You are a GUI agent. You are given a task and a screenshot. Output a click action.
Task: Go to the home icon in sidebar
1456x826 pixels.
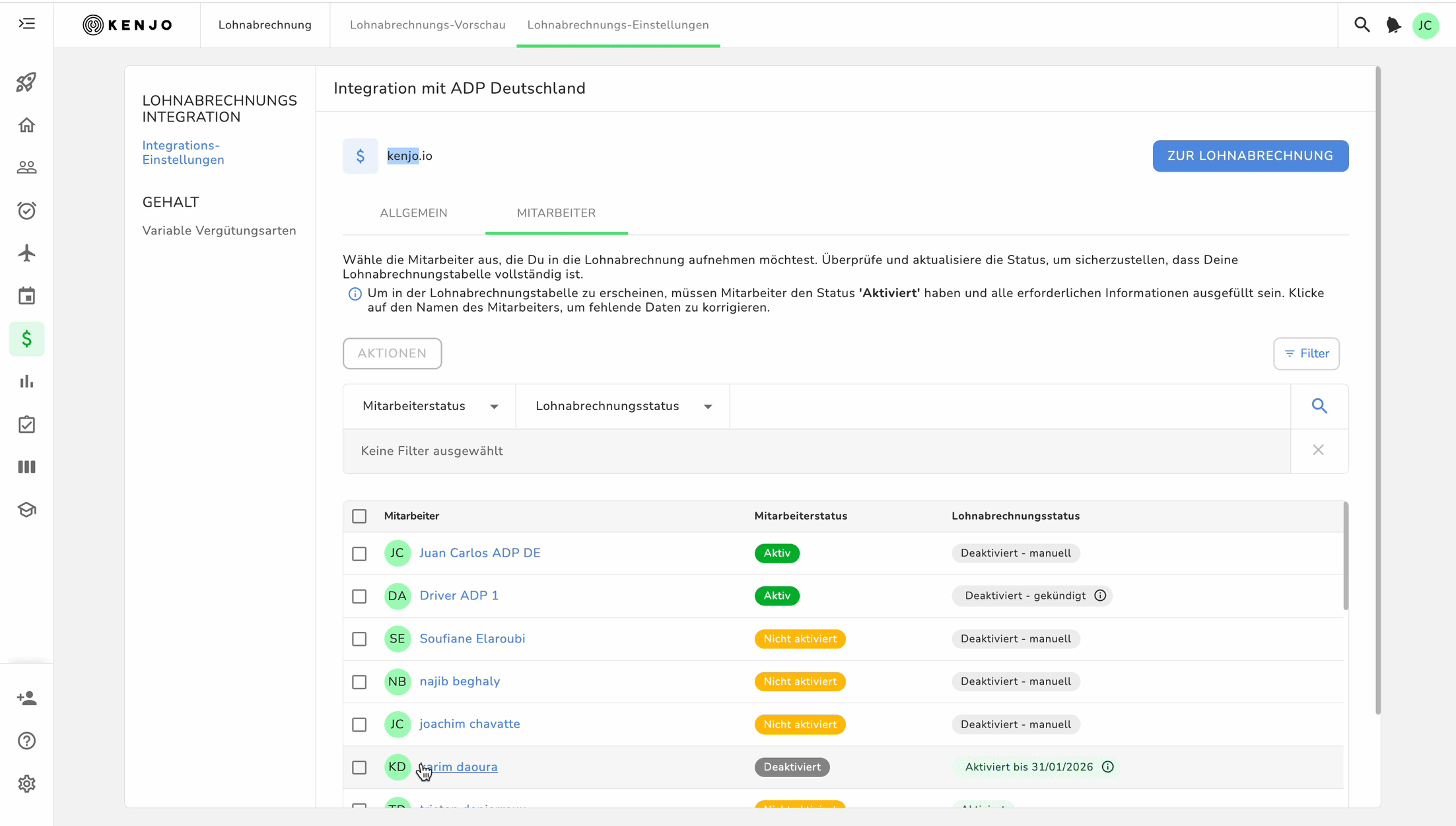[26, 125]
